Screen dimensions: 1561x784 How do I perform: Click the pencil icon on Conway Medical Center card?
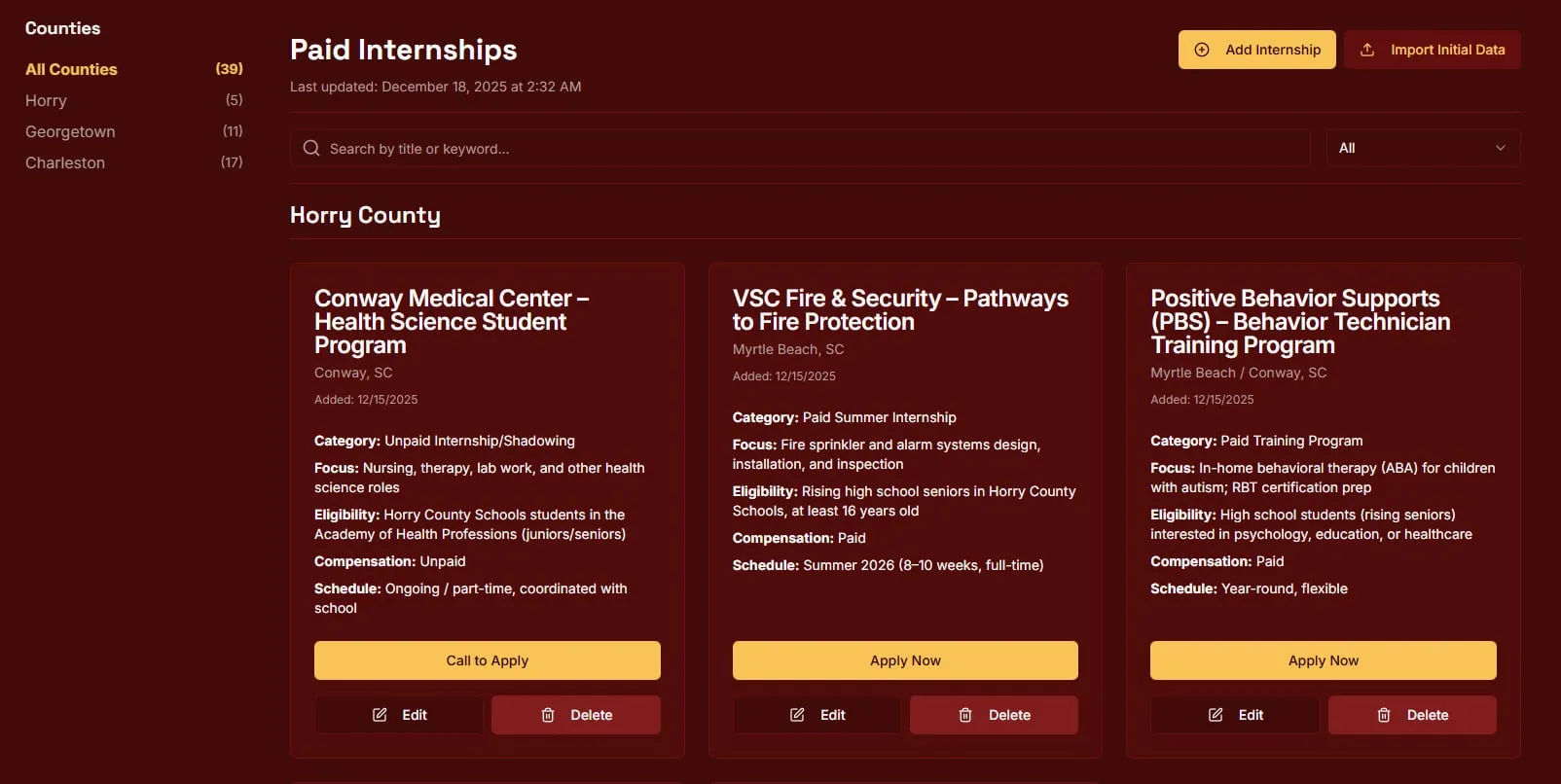(380, 715)
